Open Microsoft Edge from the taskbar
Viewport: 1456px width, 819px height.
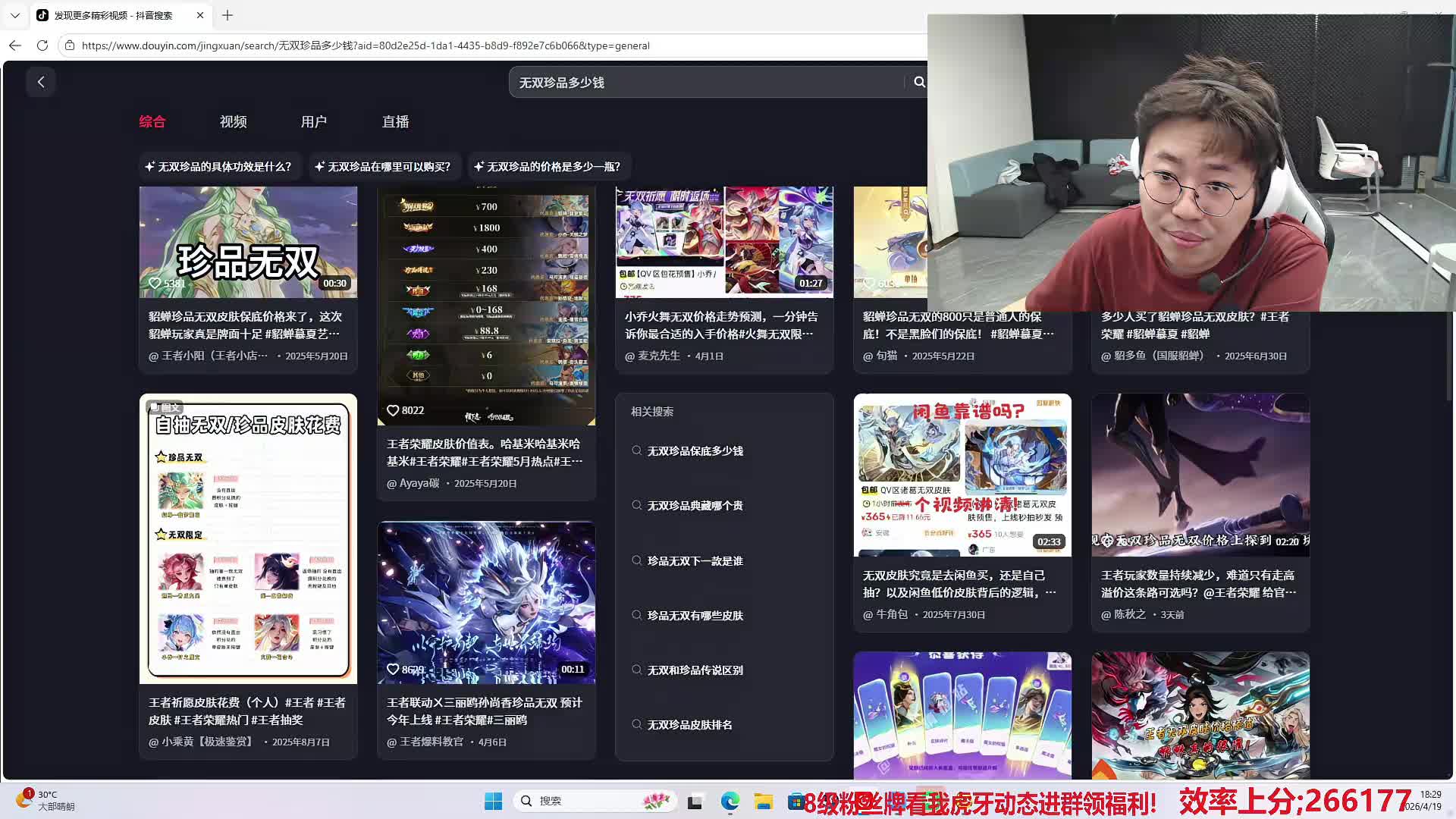pyautogui.click(x=730, y=801)
